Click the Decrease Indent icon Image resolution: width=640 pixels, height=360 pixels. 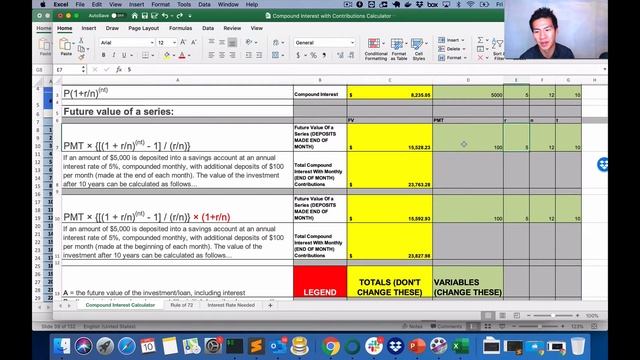coord(248,55)
